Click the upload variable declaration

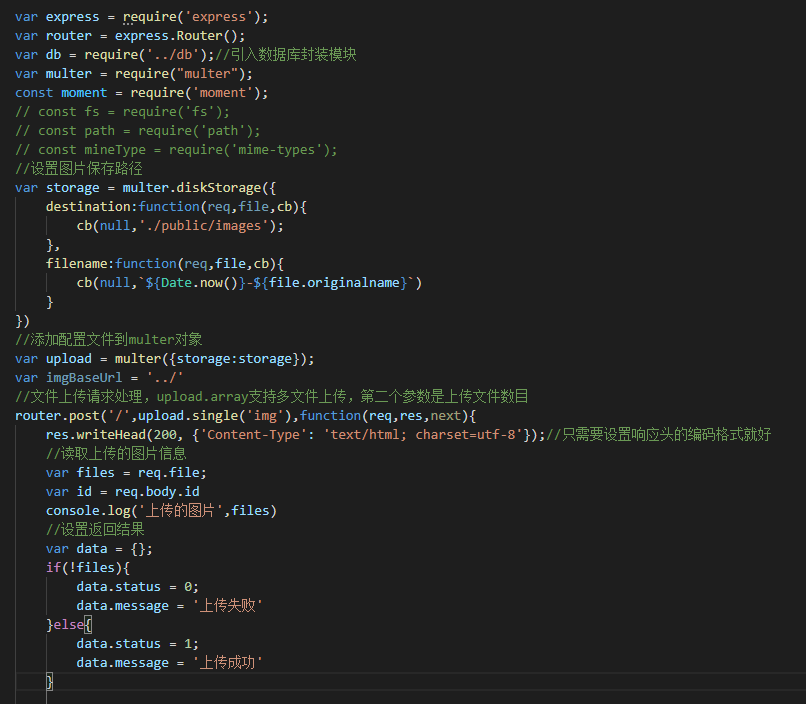coord(67,358)
